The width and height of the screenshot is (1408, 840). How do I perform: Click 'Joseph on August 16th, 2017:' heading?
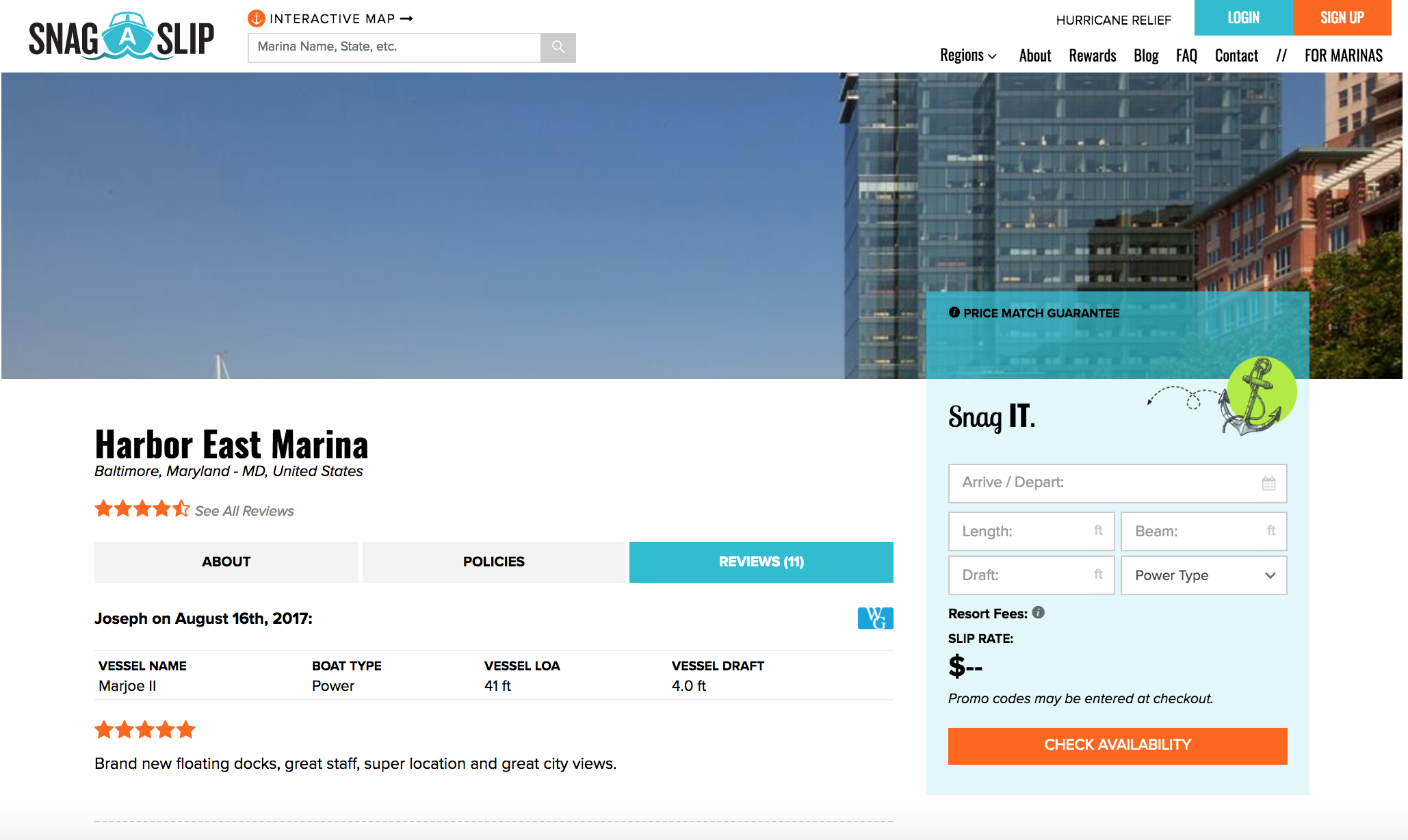point(203,618)
